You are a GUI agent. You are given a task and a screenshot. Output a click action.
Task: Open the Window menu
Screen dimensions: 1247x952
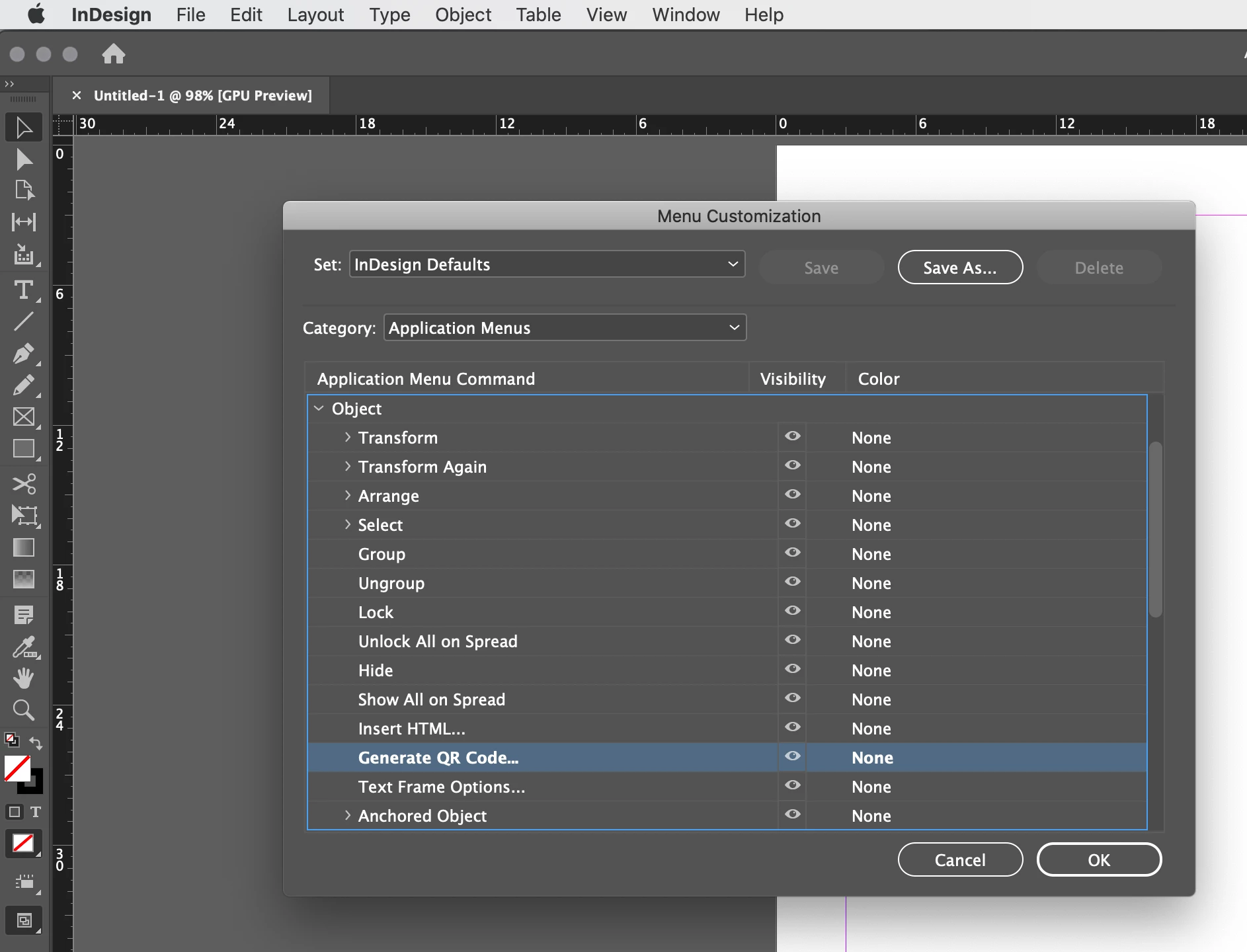tap(686, 15)
